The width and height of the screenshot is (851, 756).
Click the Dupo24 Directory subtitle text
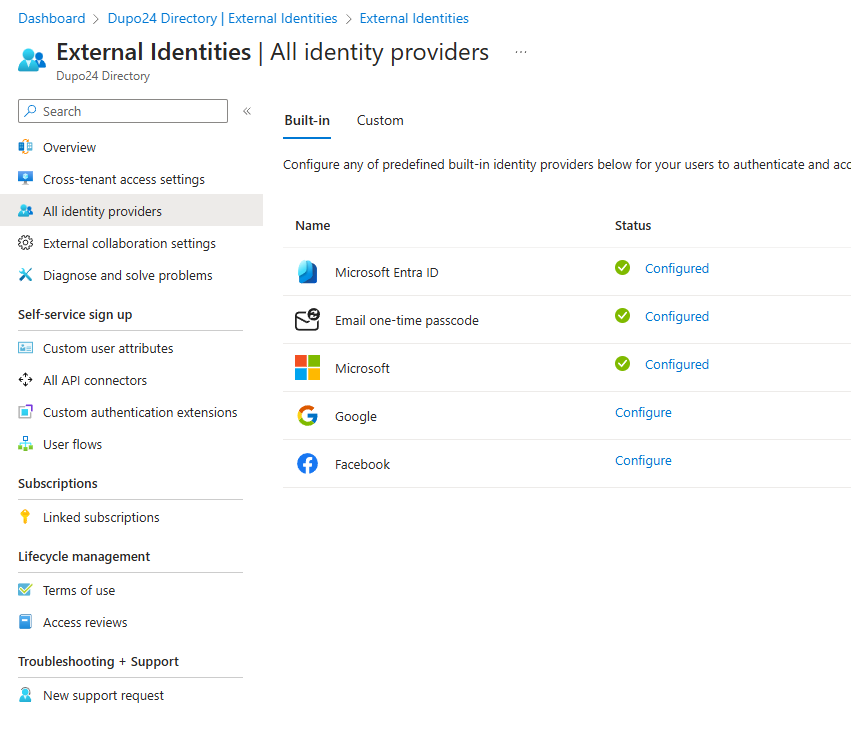coord(103,75)
